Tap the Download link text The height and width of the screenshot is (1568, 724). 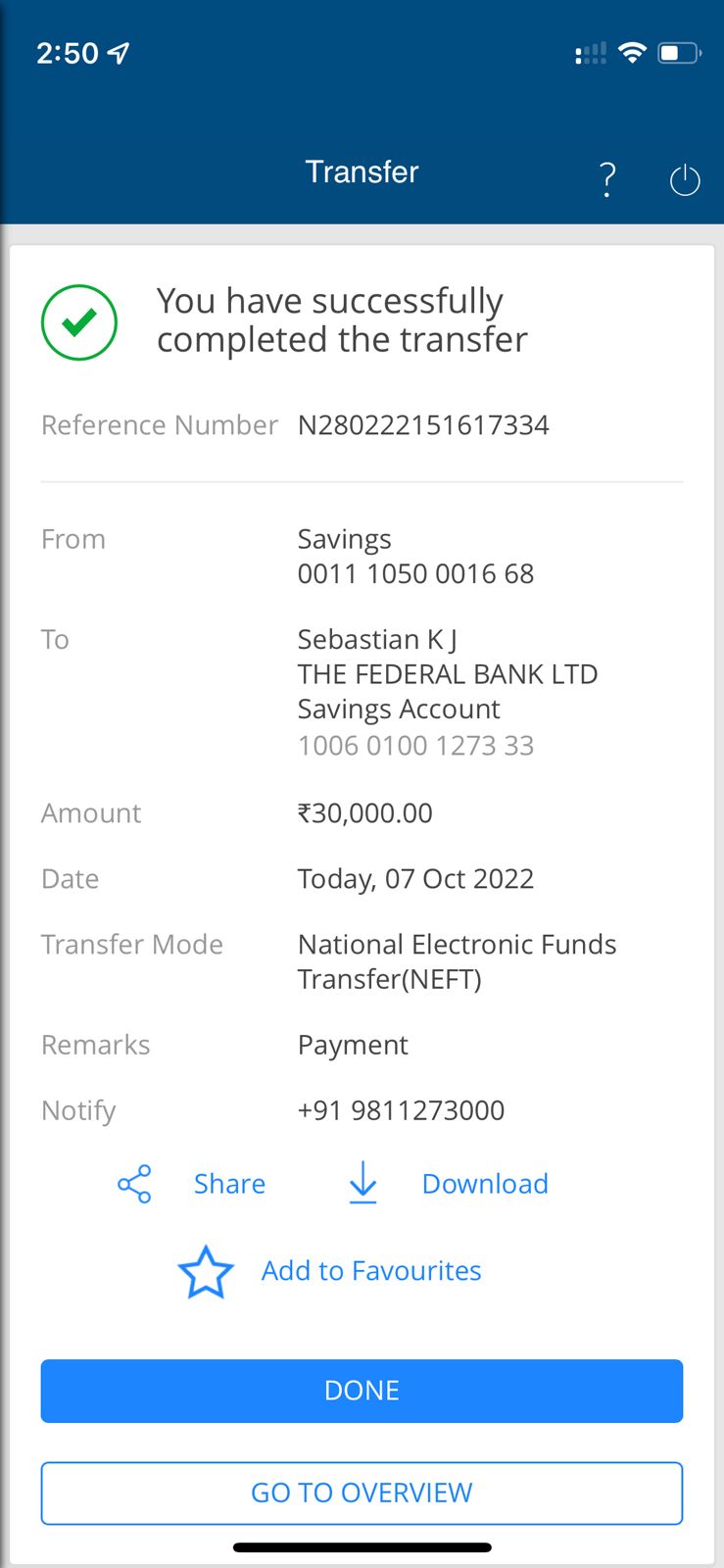[x=485, y=1184]
